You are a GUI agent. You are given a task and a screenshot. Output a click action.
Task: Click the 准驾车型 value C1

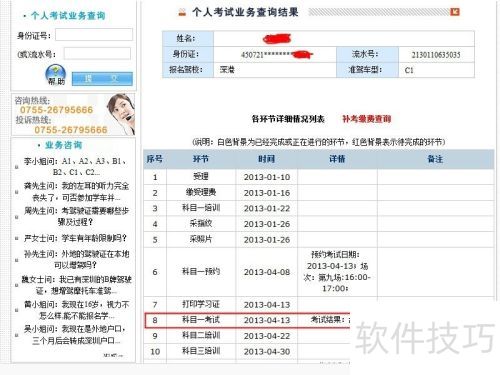point(409,70)
